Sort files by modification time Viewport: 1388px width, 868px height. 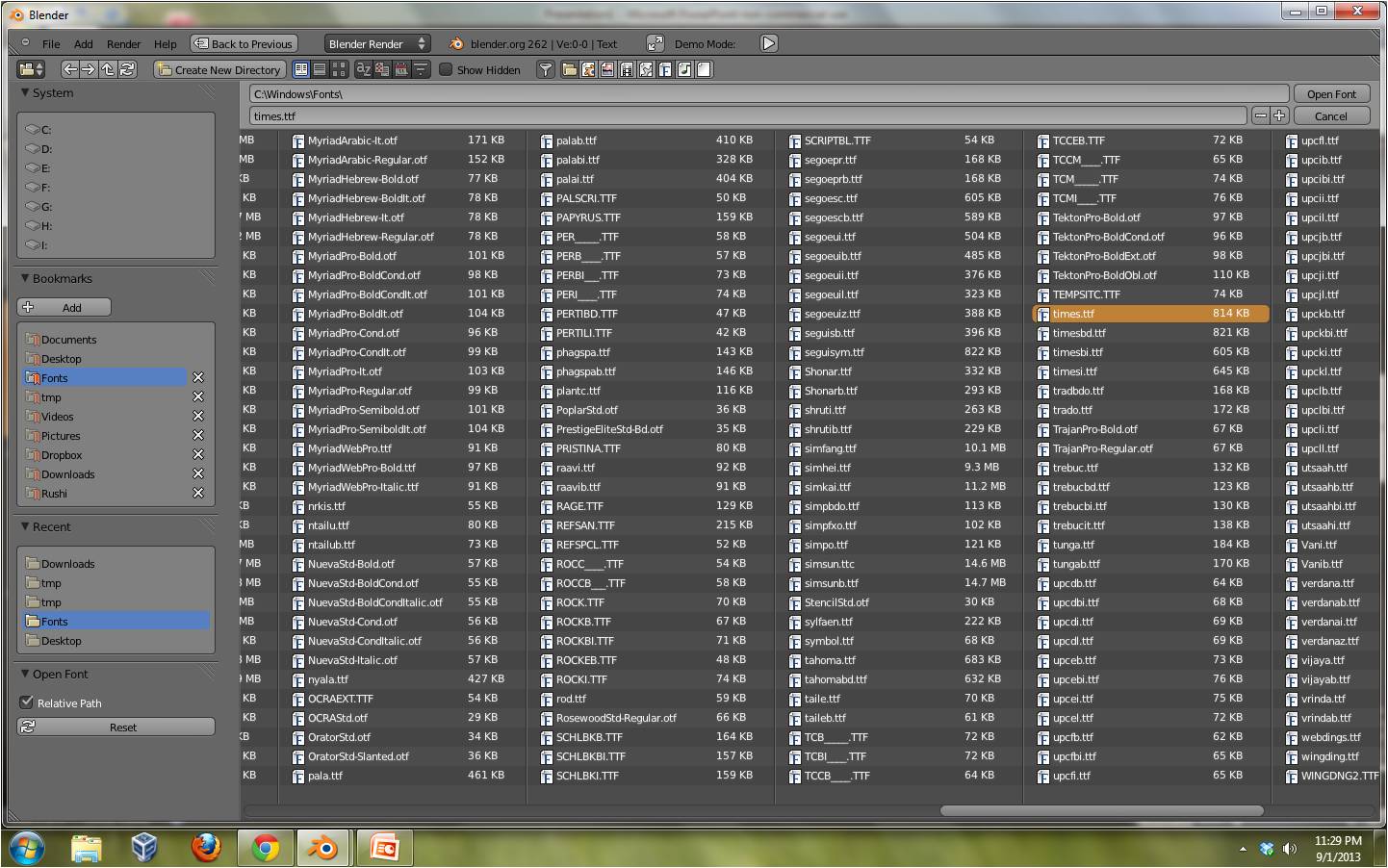pos(402,69)
